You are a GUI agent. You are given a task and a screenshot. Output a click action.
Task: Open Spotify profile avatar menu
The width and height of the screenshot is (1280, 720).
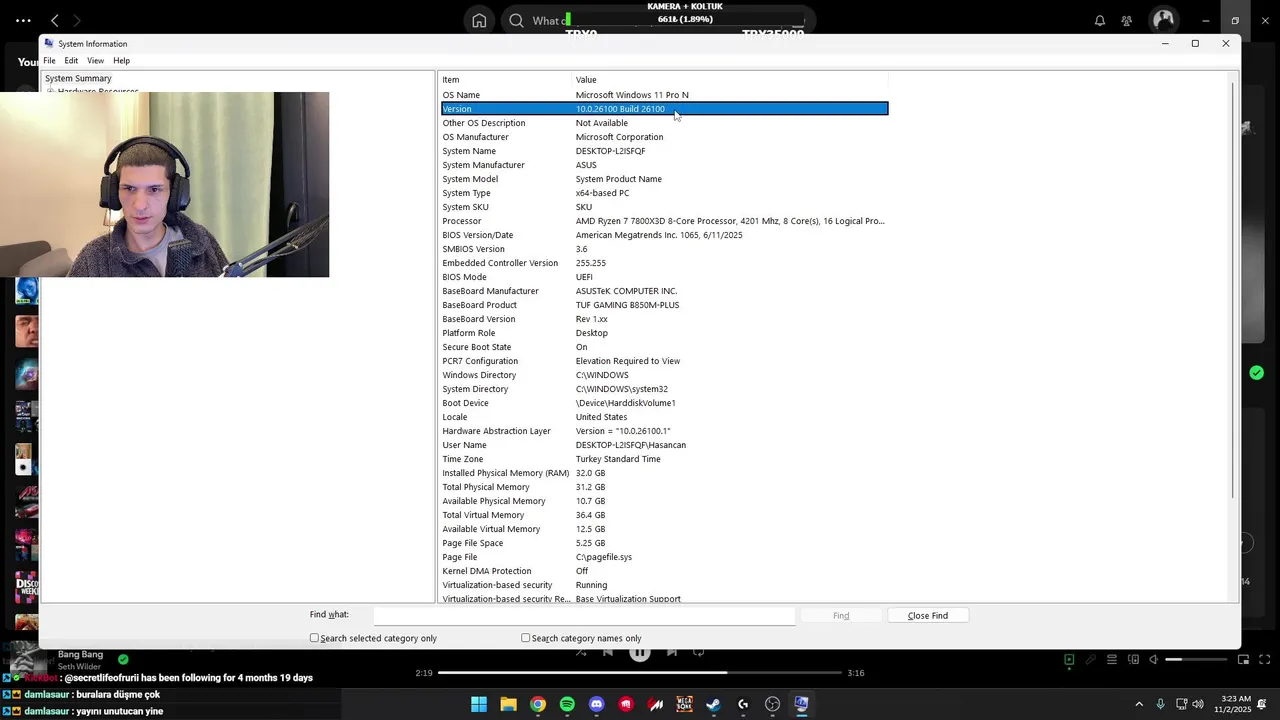[x=1163, y=20]
